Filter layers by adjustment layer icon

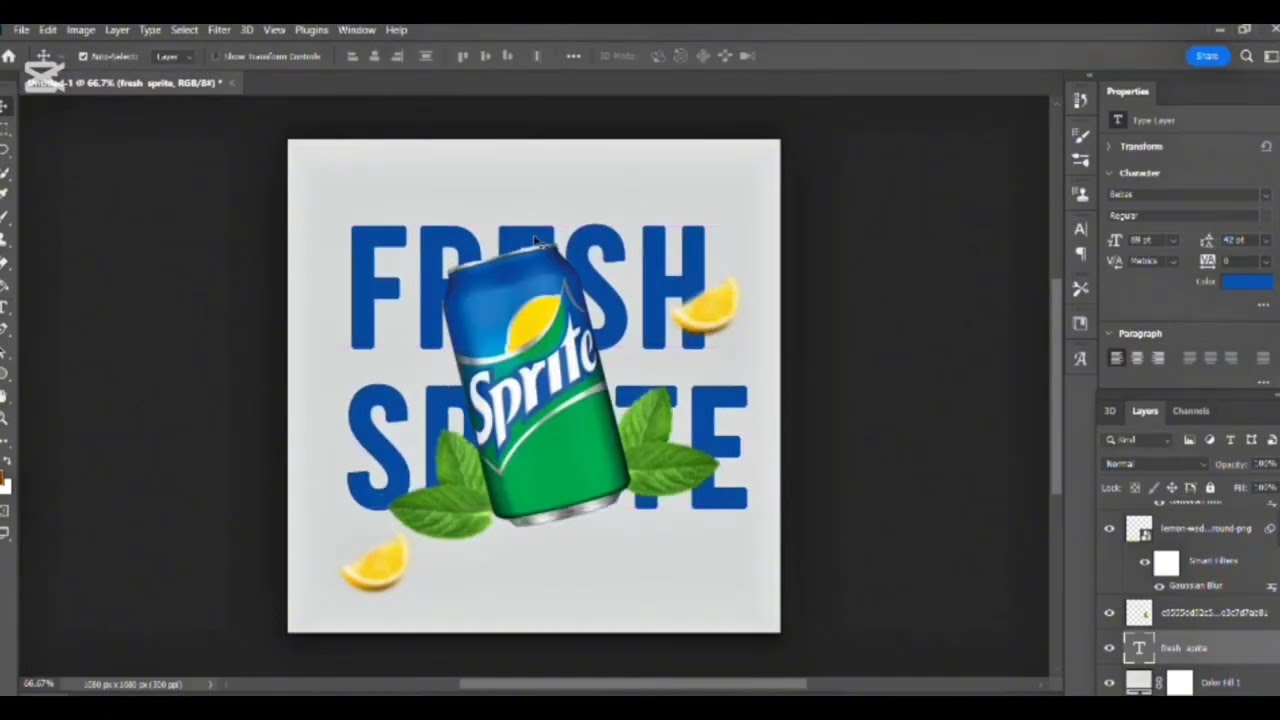pos(1209,440)
